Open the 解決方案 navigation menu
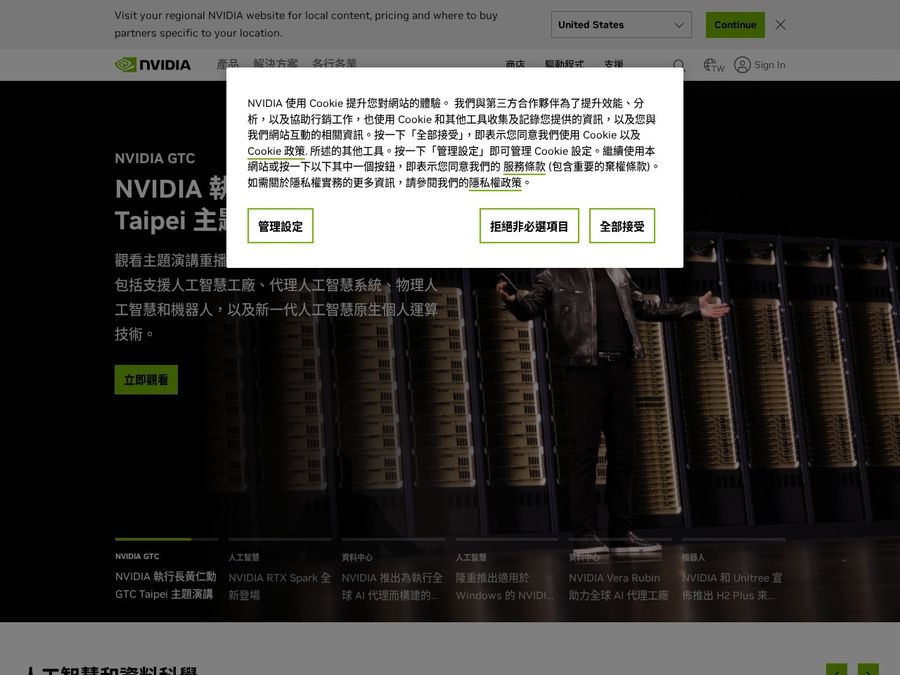 click(276, 64)
